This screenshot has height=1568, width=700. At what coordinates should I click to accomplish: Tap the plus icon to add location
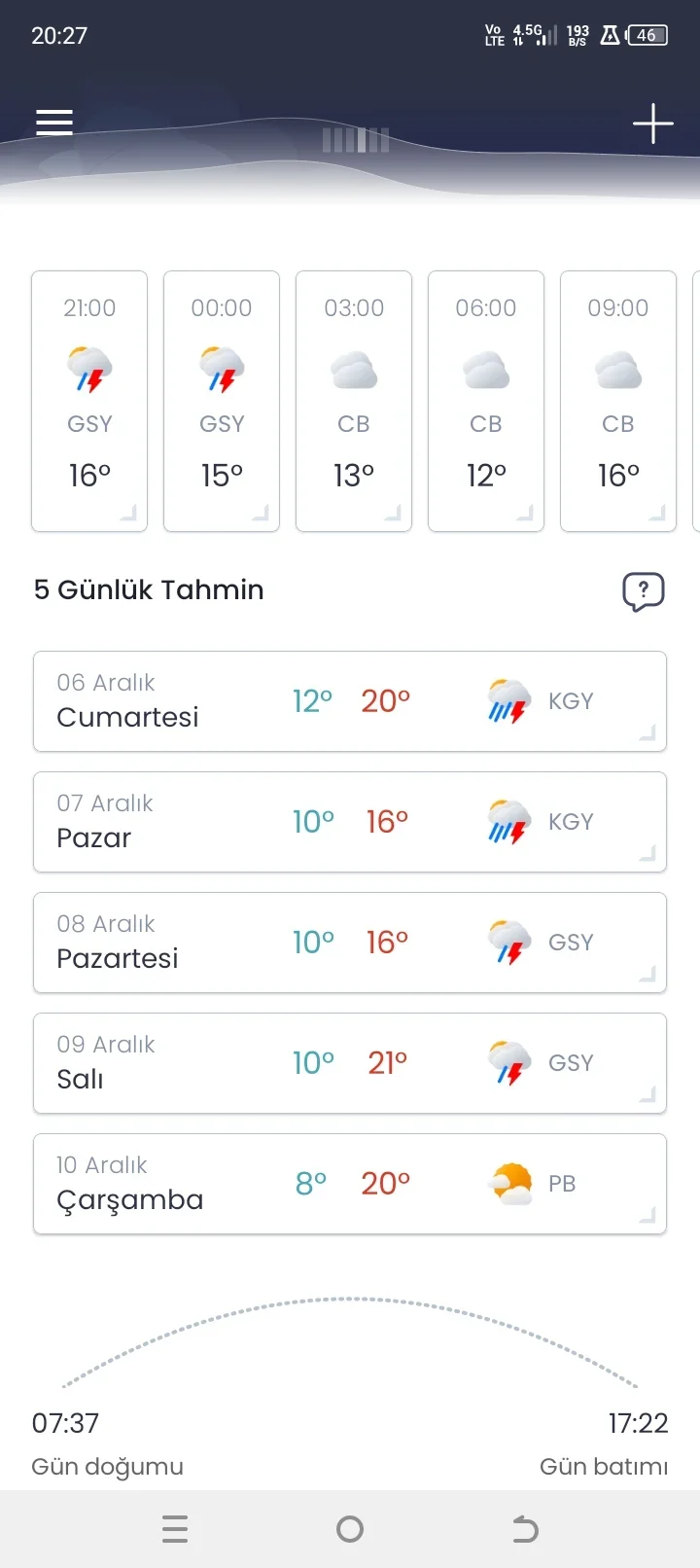[x=652, y=124]
